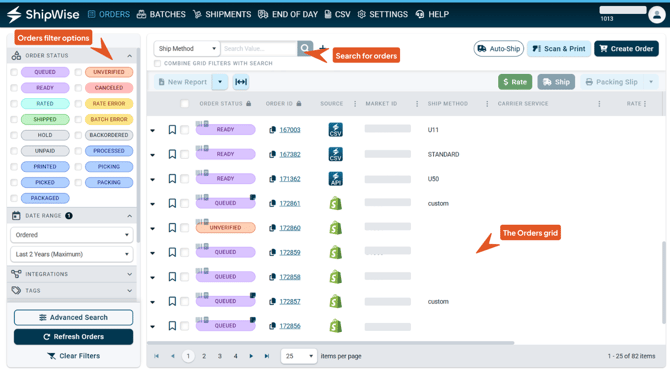Image resolution: width=670 pixels, height=377 pixels.
Task: Click the Scan & Print button
Action: 559,48
